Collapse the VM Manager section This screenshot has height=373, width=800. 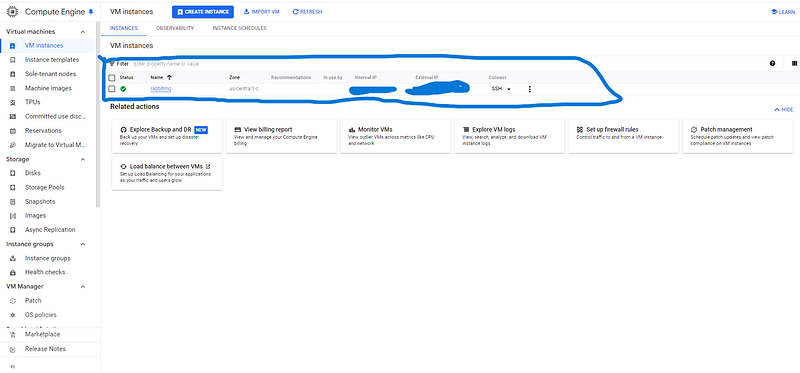[83, 286]
